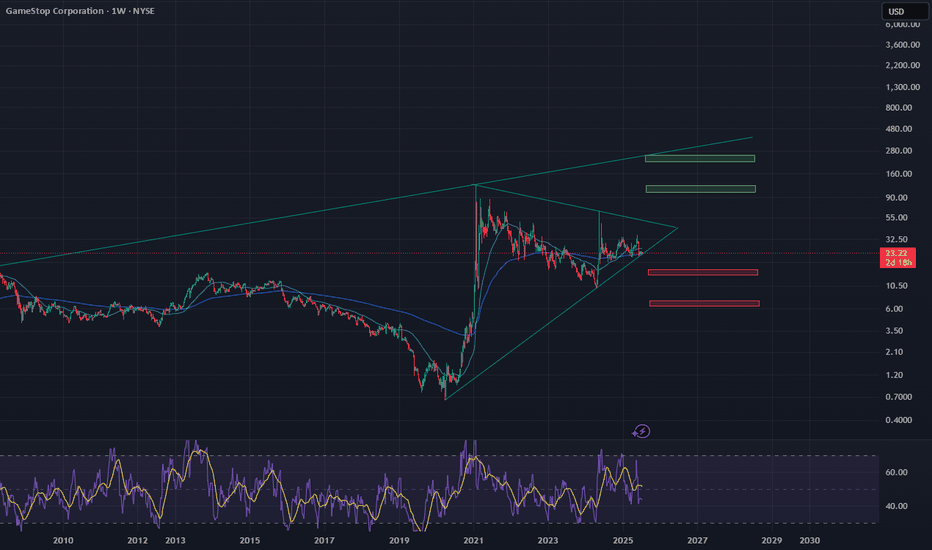The width and height of the screenshot is (932, 550).
Task: Click the 0.7000 price axis label
Action: click(x=899, y=397)
